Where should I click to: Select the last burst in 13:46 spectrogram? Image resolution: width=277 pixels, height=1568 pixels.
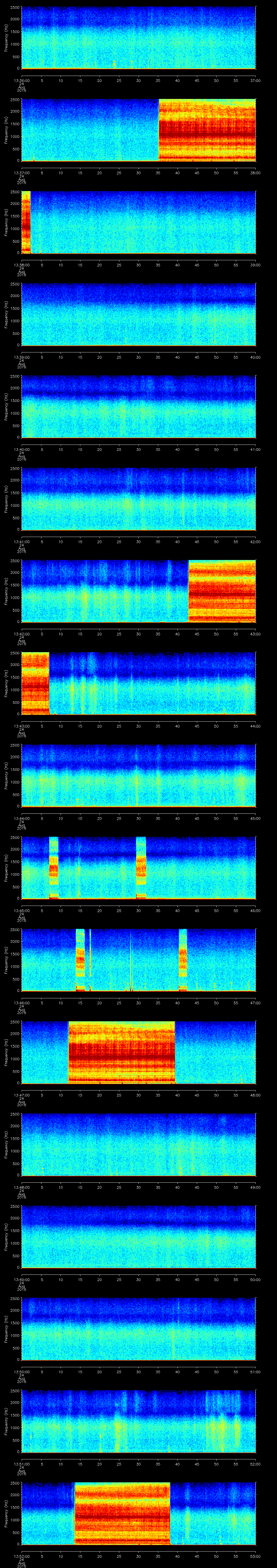[x=183, y=959]
